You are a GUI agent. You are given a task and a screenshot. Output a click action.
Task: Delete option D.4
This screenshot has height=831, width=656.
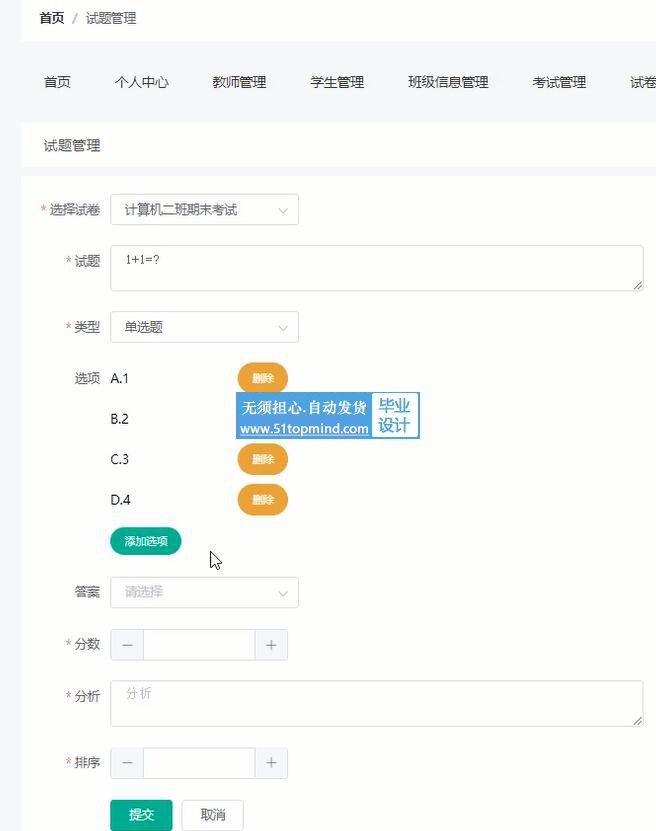coord(262,500)
